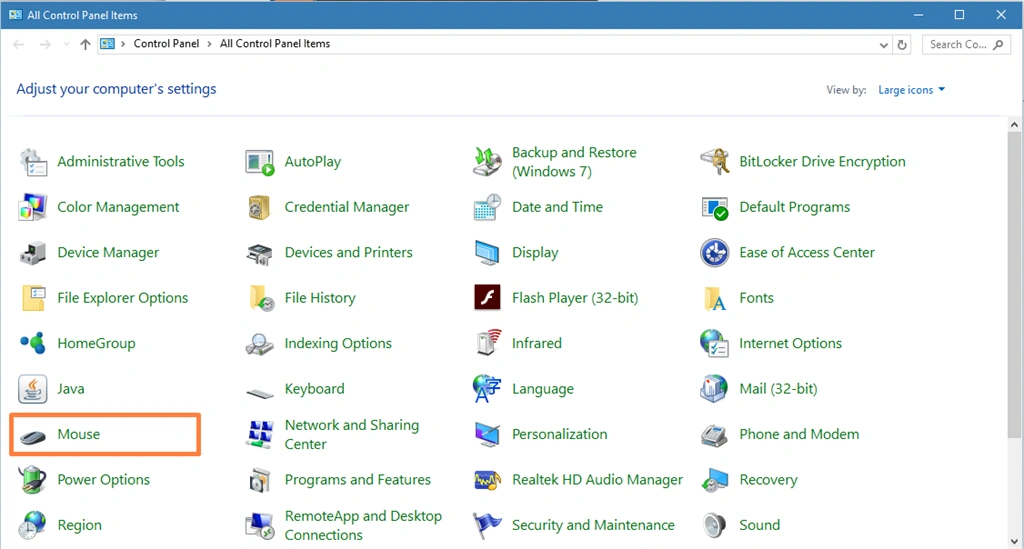
Task: Open the Recovery text link
Action: coord(768,480)
